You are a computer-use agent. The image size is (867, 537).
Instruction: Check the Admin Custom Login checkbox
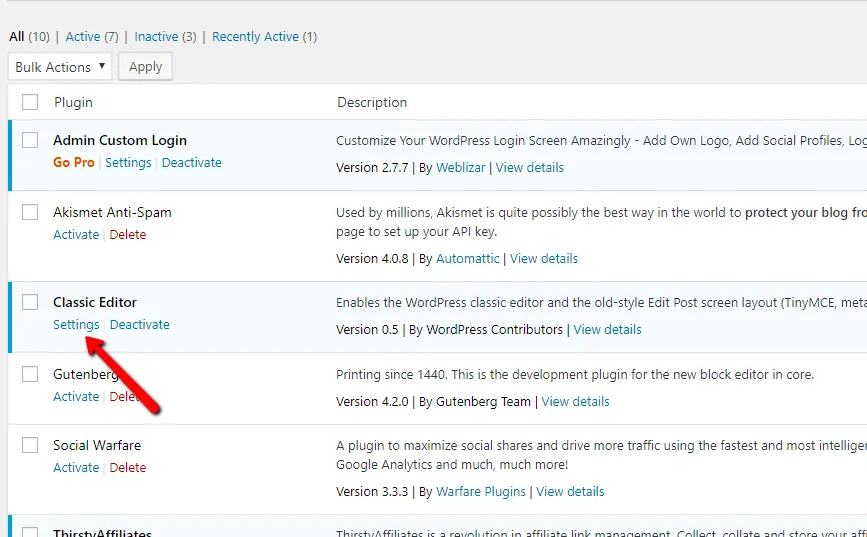tap(30, 140)
